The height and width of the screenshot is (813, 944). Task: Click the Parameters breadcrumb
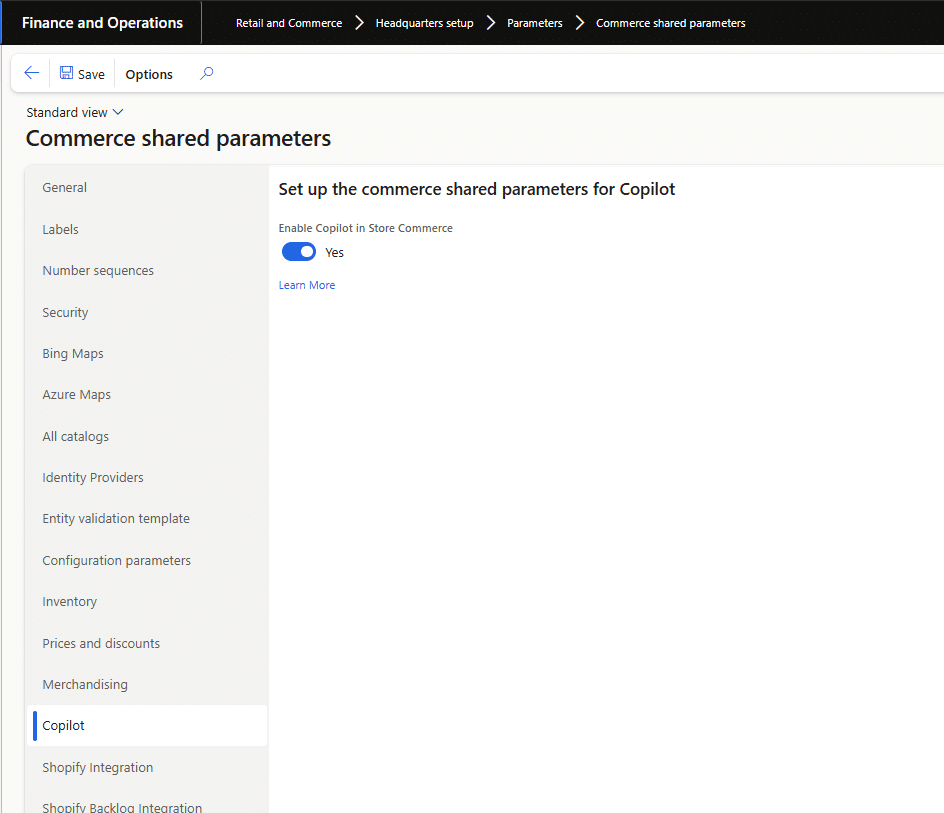[534, 23]
